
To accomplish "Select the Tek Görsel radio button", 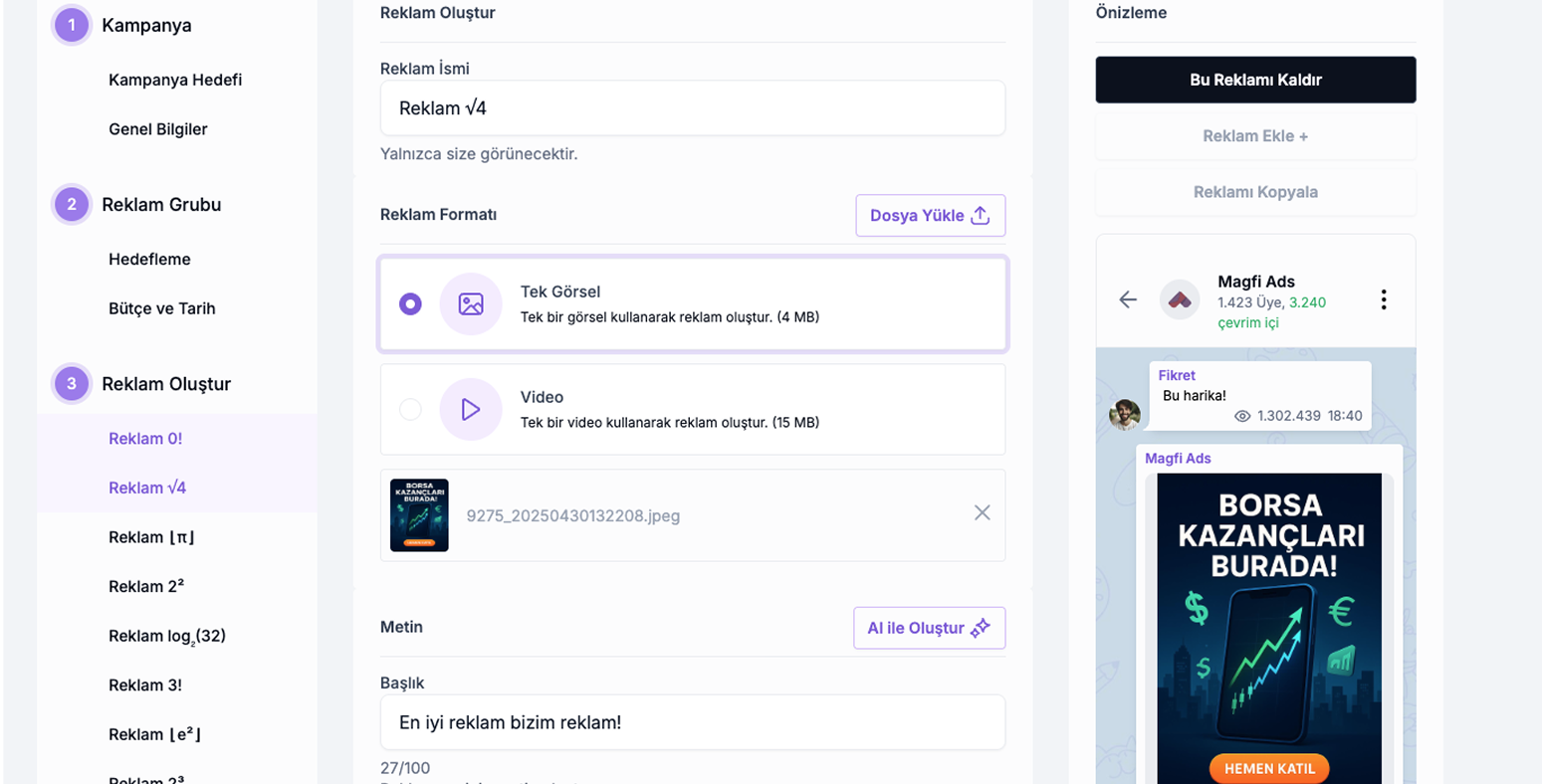I will click(410, 303).
